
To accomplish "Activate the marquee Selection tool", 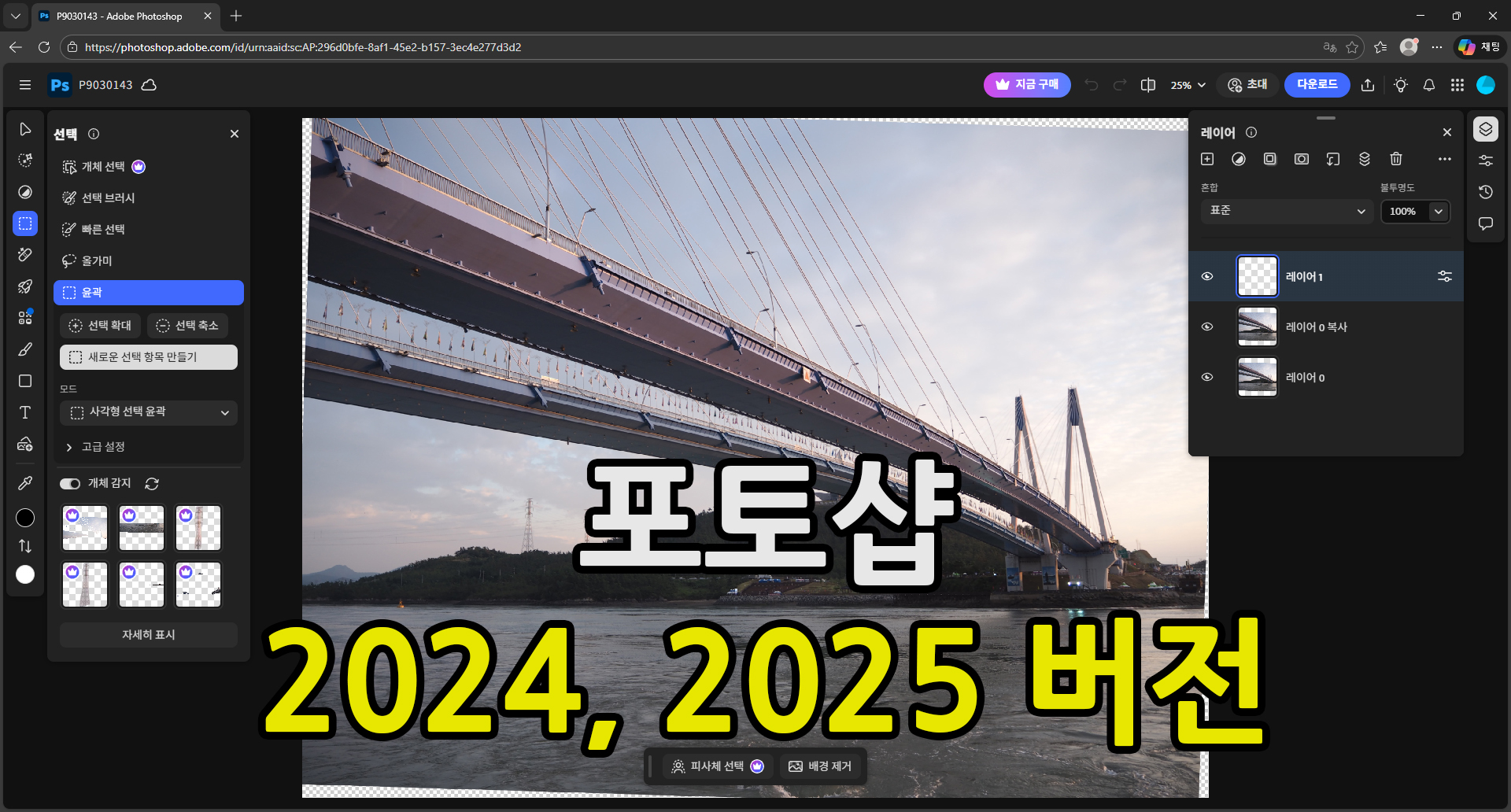I will 25,223.
